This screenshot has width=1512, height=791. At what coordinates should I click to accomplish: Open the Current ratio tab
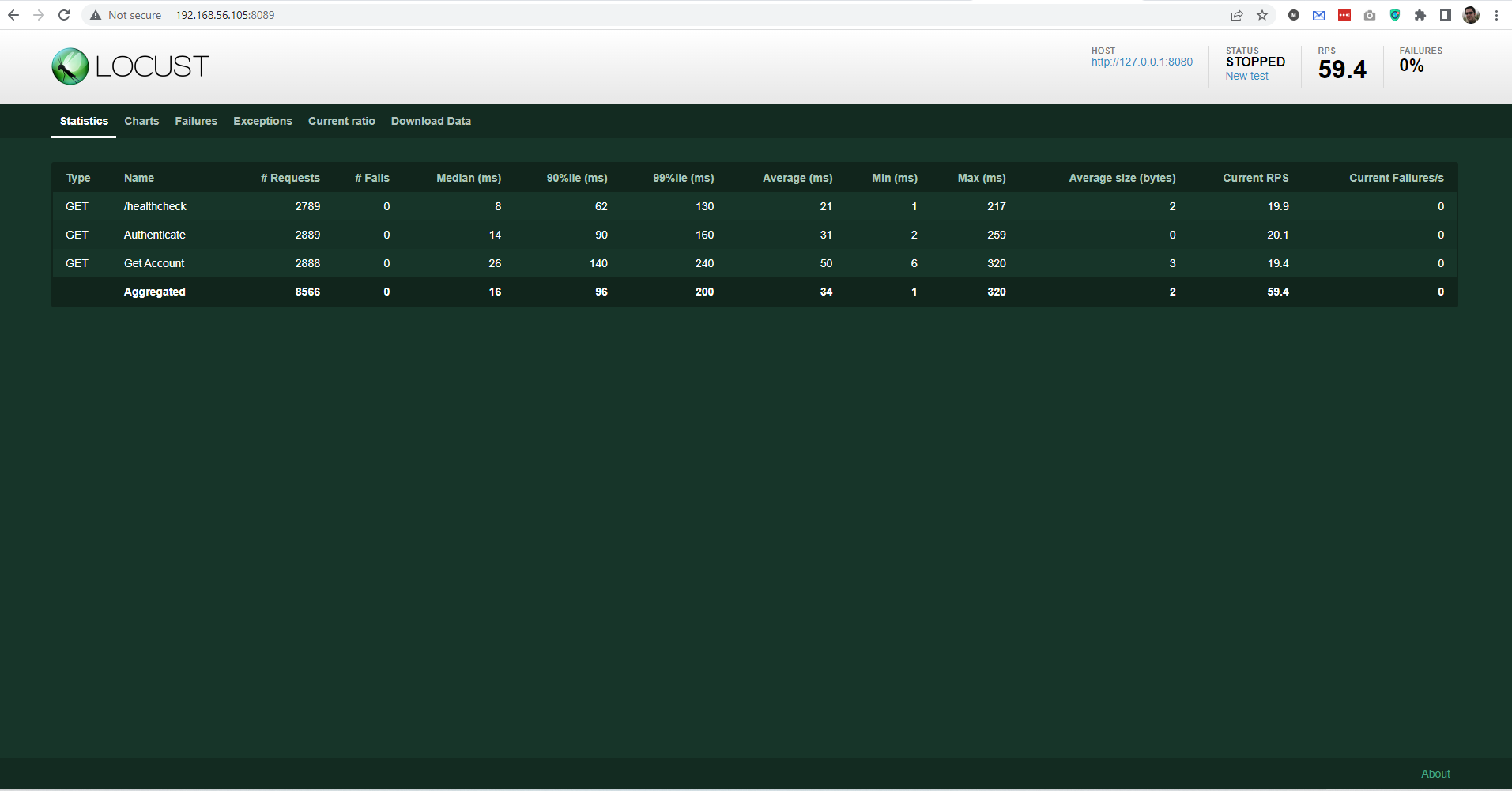coord(341,121)
